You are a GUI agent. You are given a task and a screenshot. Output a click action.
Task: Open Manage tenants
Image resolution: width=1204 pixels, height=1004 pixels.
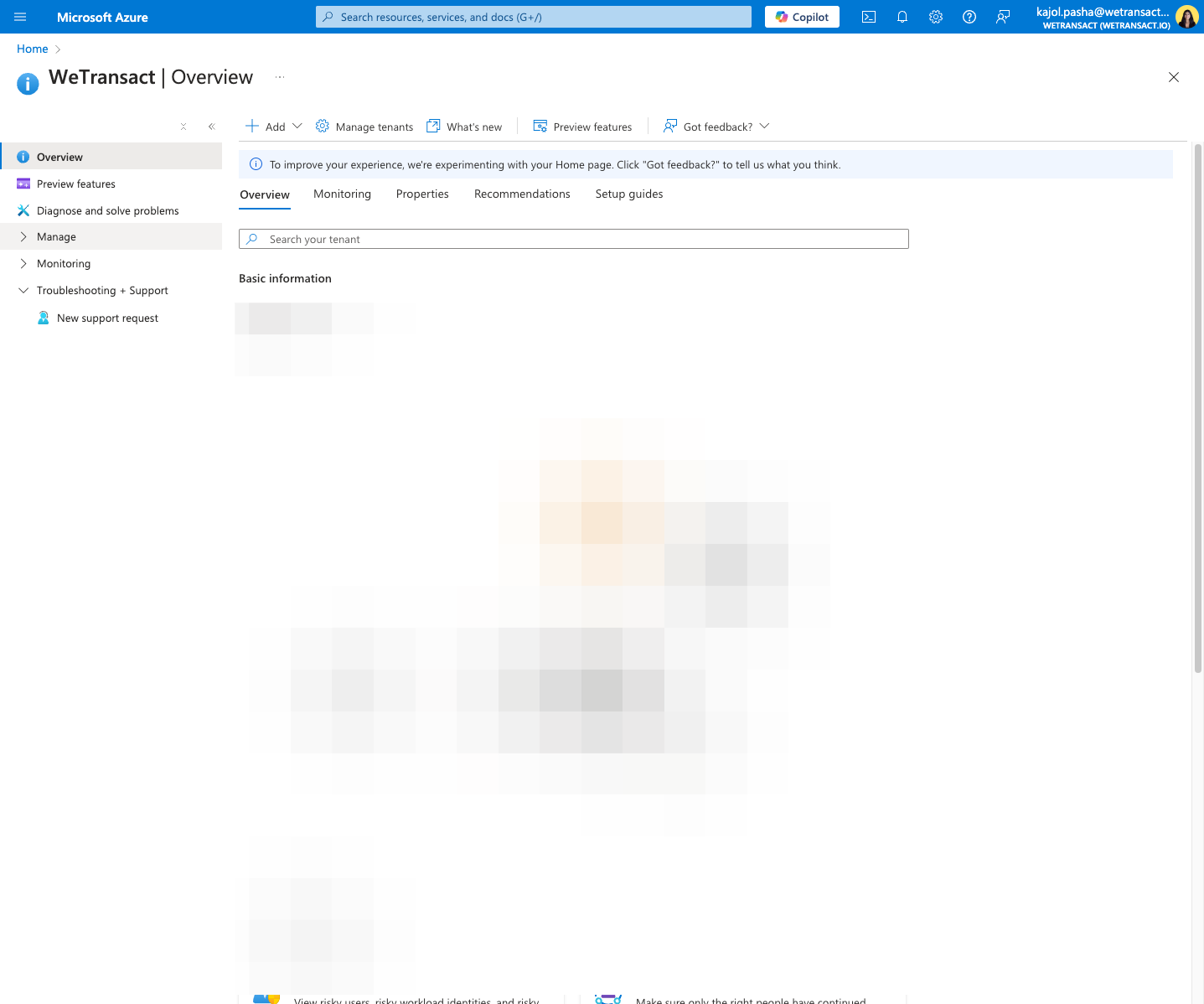(x=364, y=127)
